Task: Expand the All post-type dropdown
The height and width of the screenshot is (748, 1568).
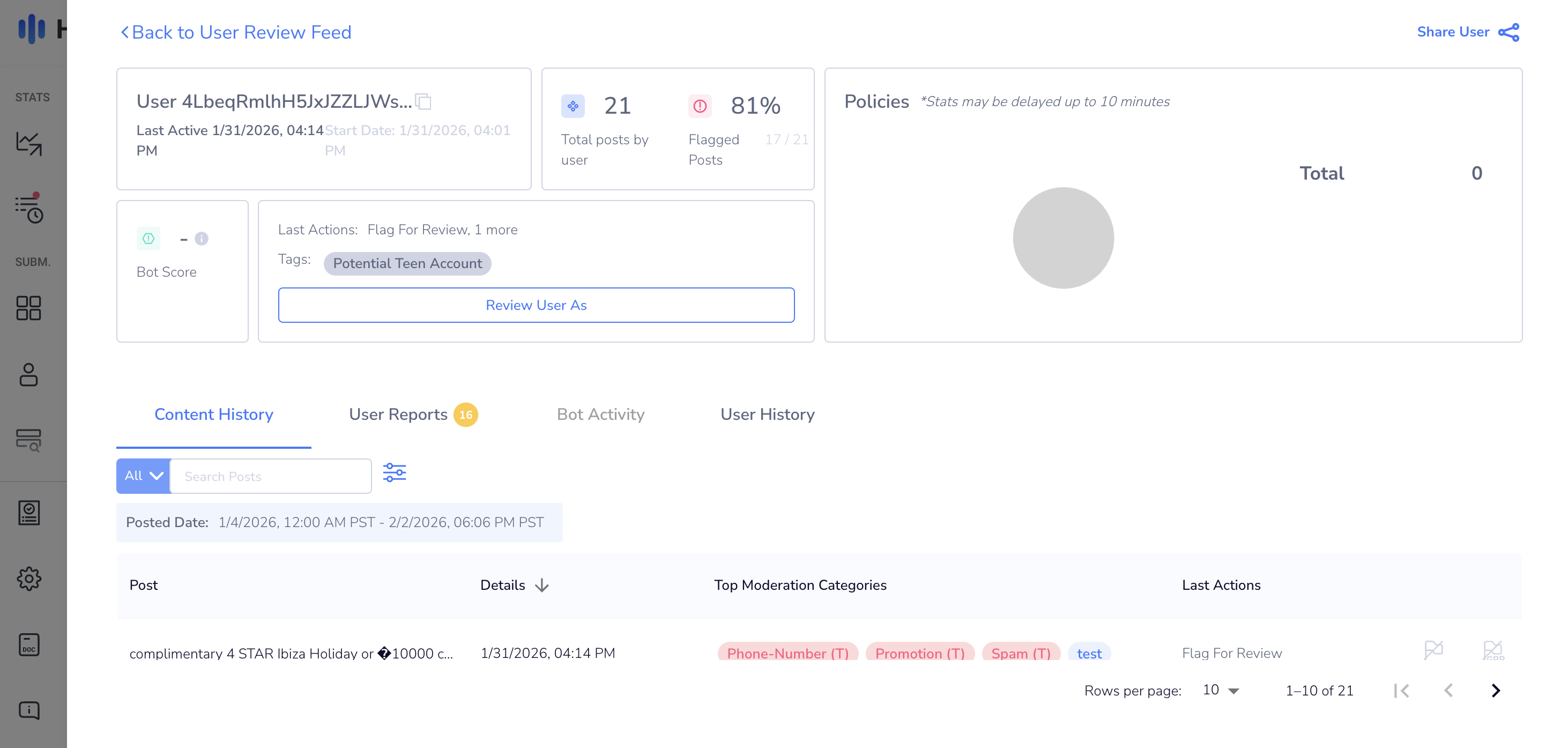Action: (x=144, y=476)
